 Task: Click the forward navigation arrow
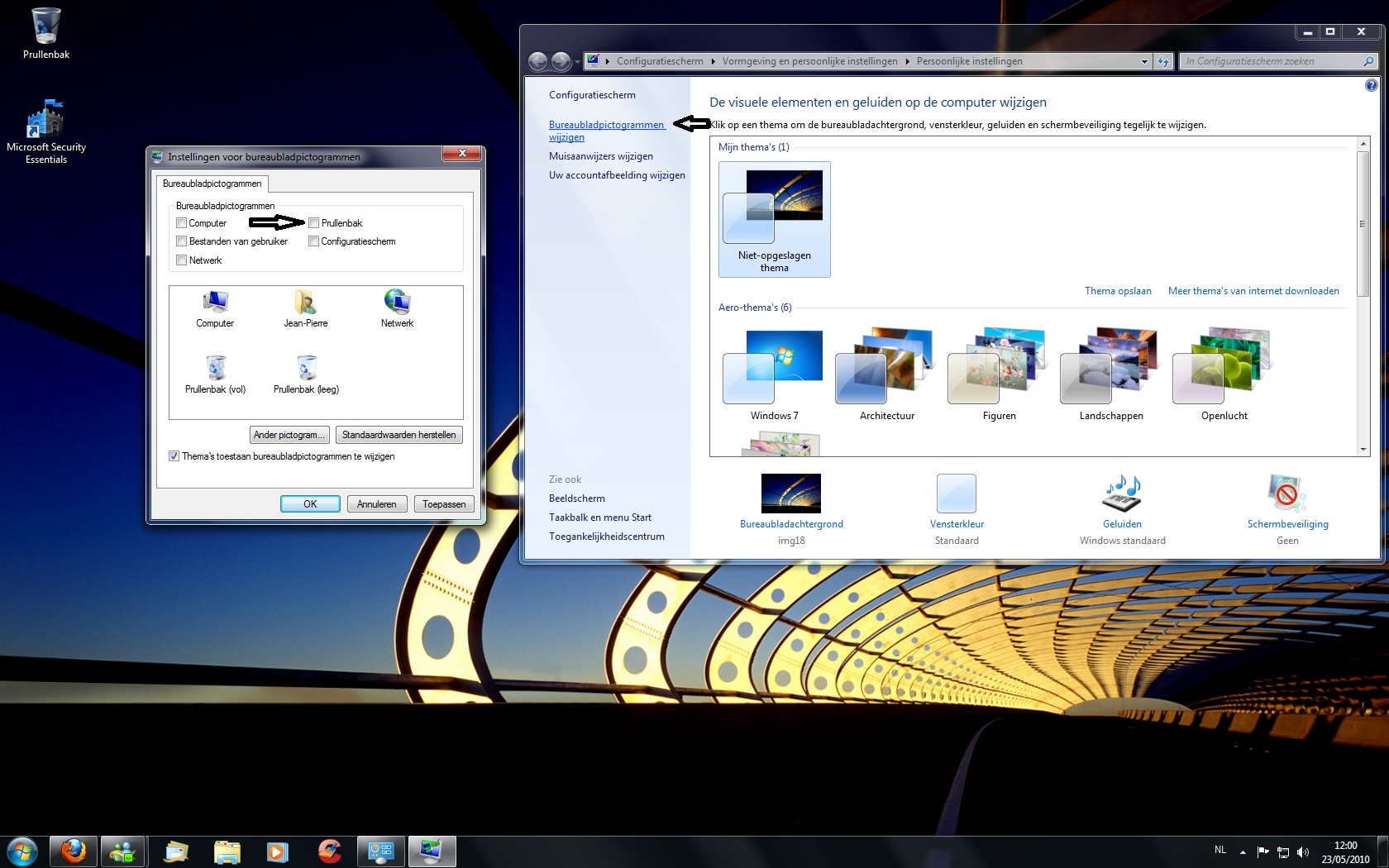561,61
